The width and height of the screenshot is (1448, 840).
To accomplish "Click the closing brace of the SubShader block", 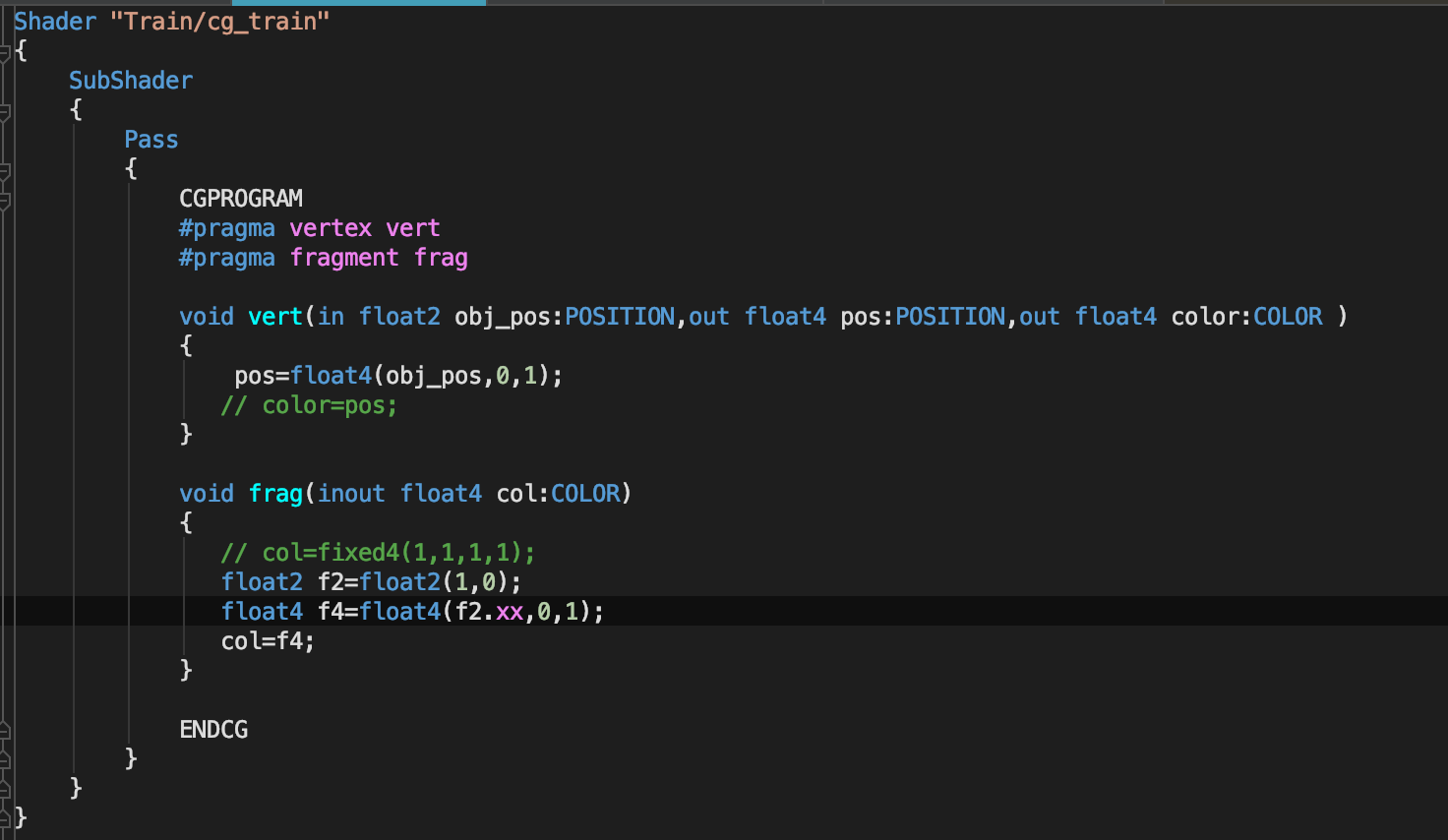I will point(76,789).
